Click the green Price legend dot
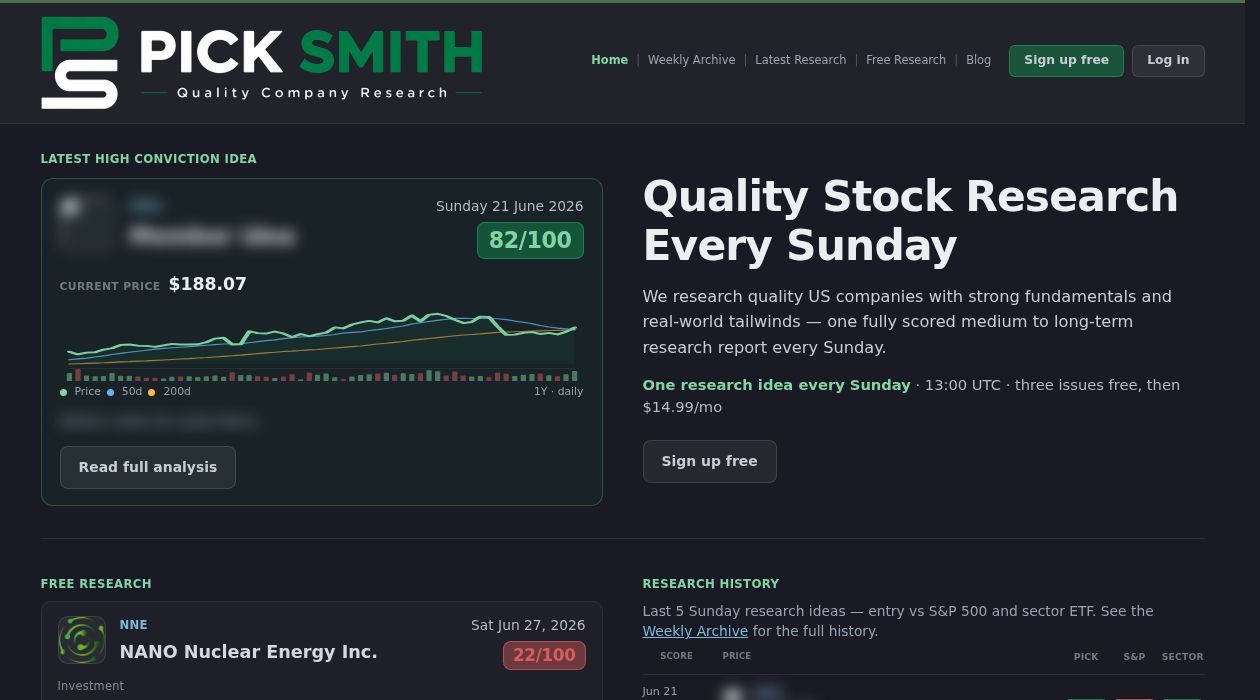This screenshot has width=1260, height=700. tap(64, 392)
